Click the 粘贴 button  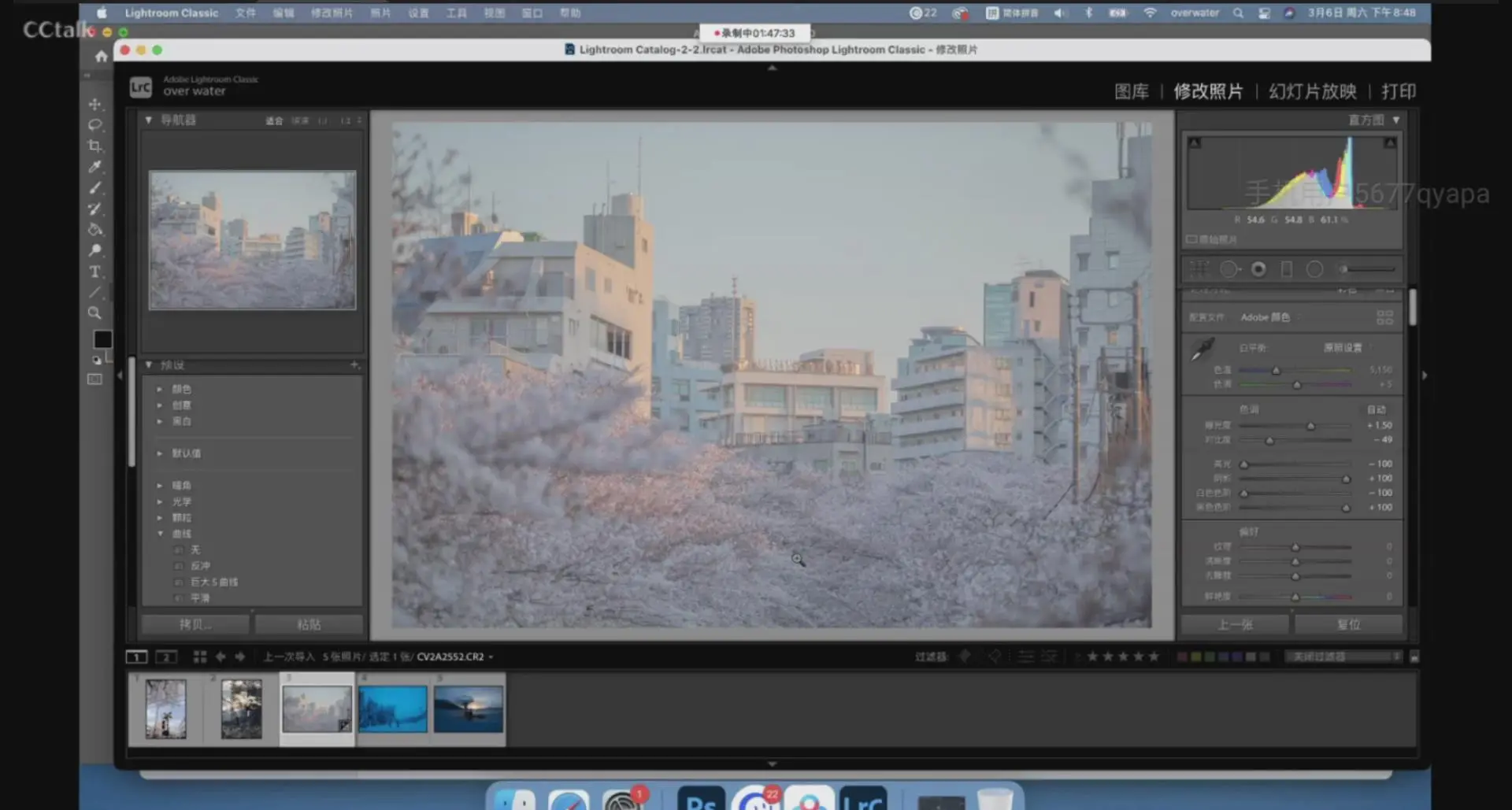(x=309, y=624)
